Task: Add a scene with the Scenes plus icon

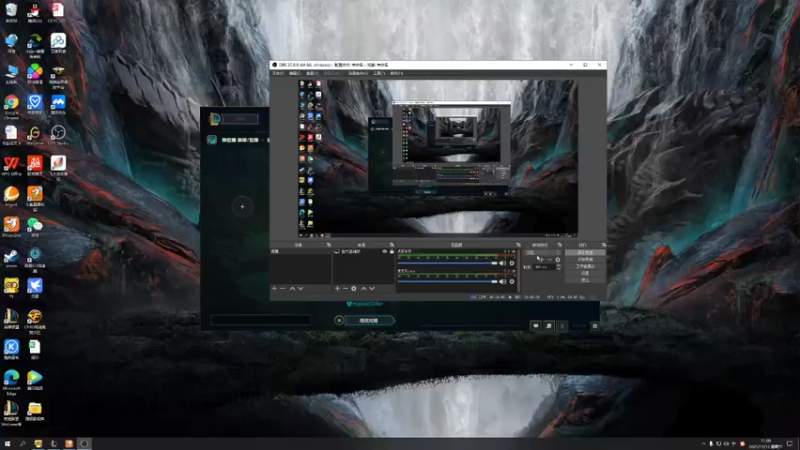Action: 274,289
